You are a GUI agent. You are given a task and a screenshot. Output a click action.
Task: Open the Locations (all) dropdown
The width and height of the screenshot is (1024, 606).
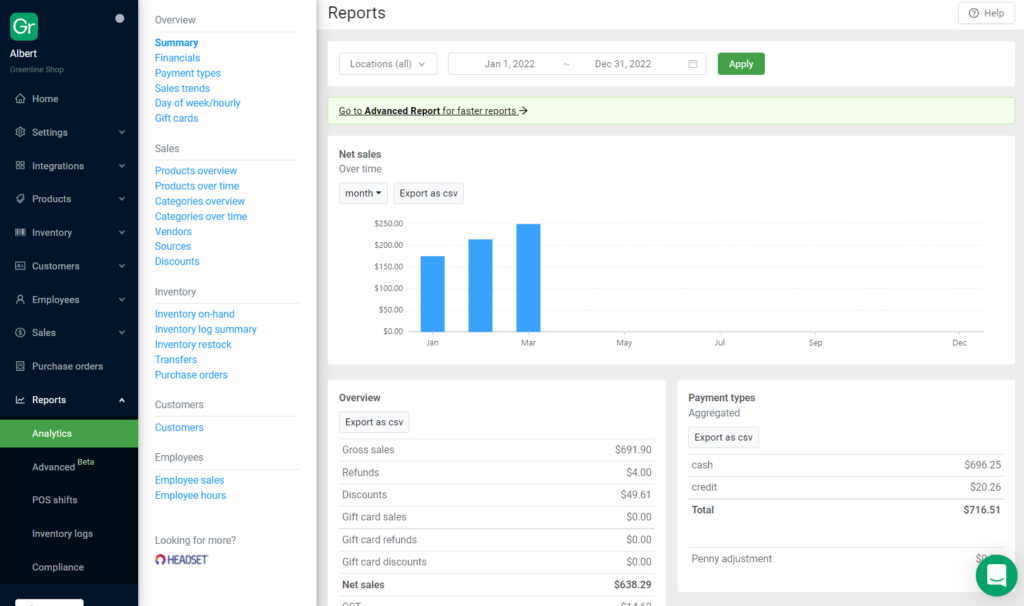388,64
